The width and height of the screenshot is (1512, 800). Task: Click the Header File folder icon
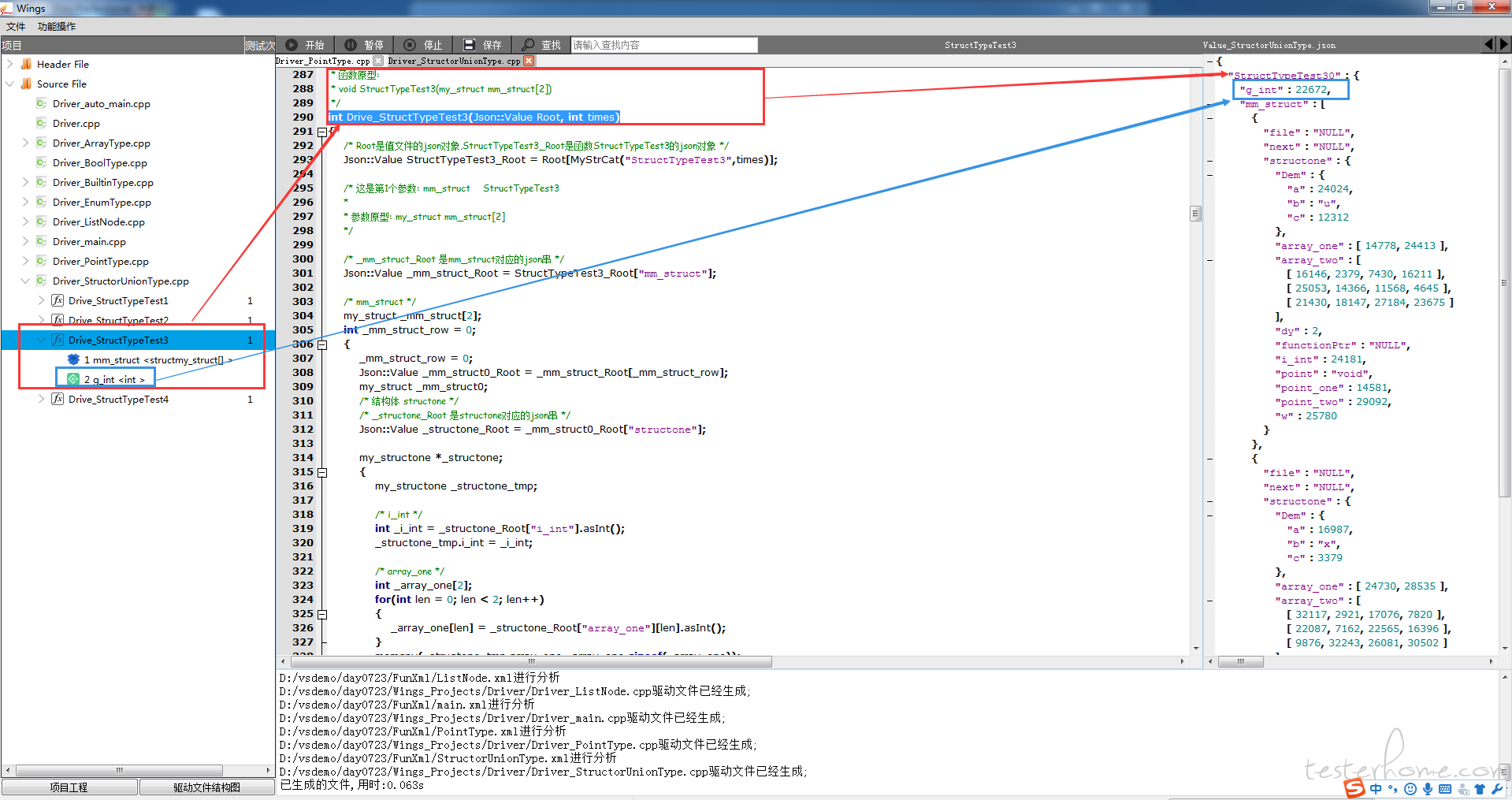coord(26,64)
